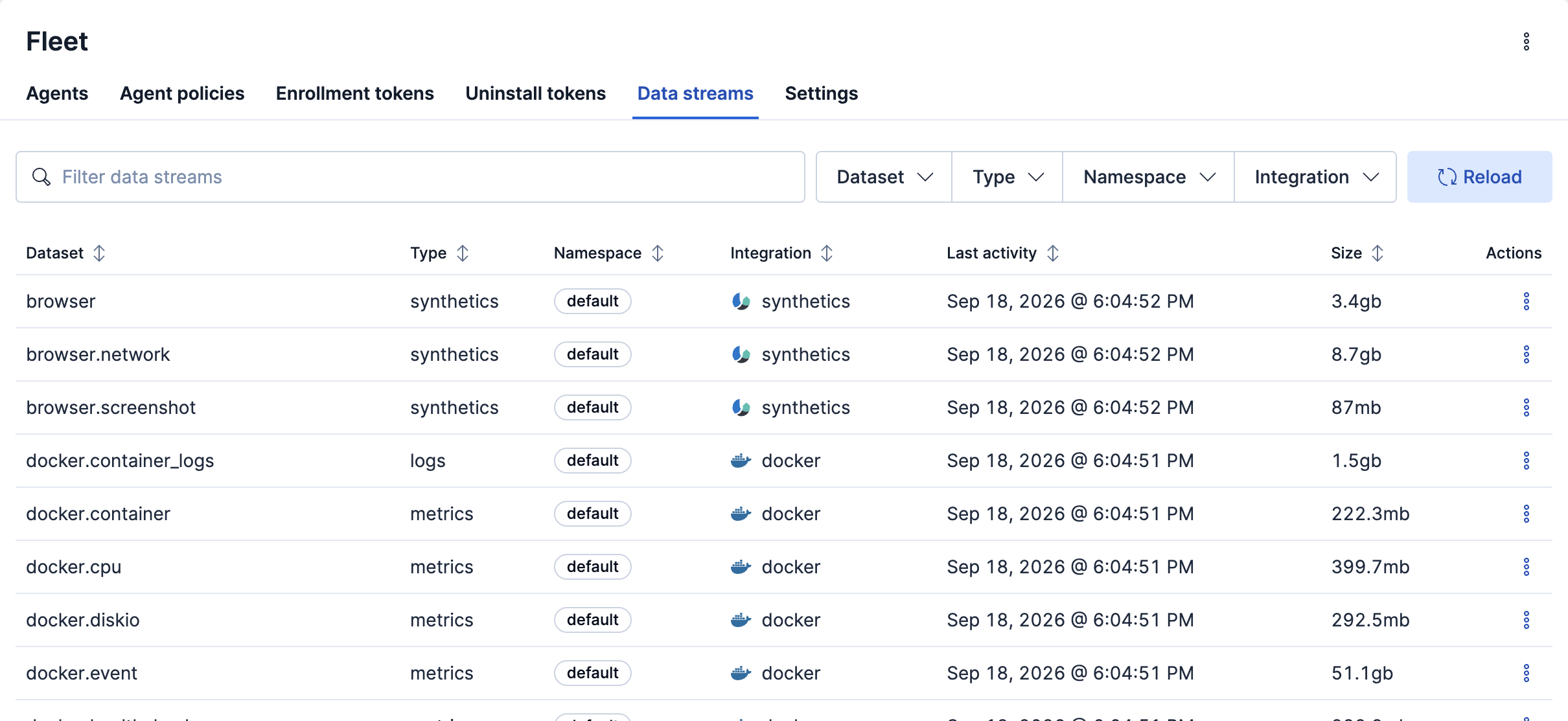
Task: Reload the data streams list
Action: (1479, 177)
